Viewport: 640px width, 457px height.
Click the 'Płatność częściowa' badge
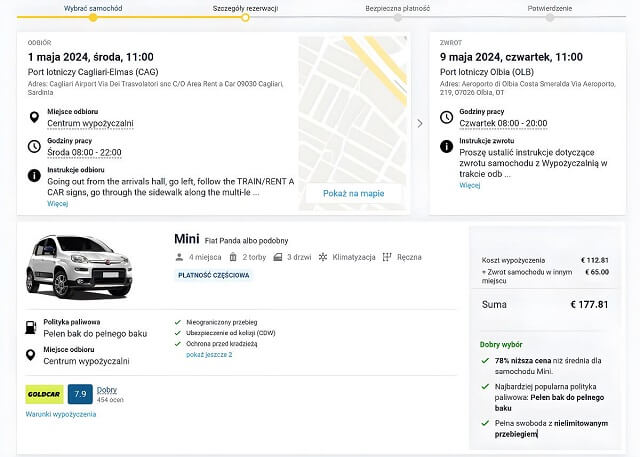pos(213,275)
